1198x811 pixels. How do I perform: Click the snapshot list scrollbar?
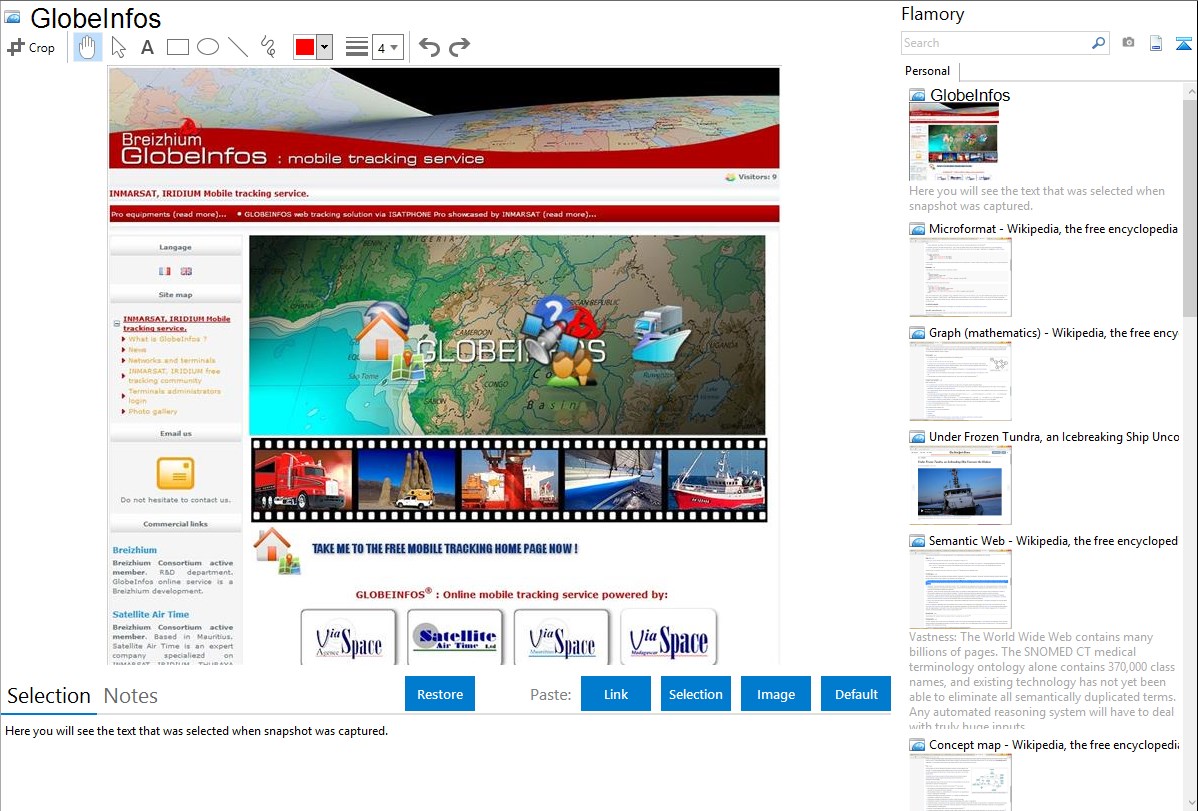1190,206
